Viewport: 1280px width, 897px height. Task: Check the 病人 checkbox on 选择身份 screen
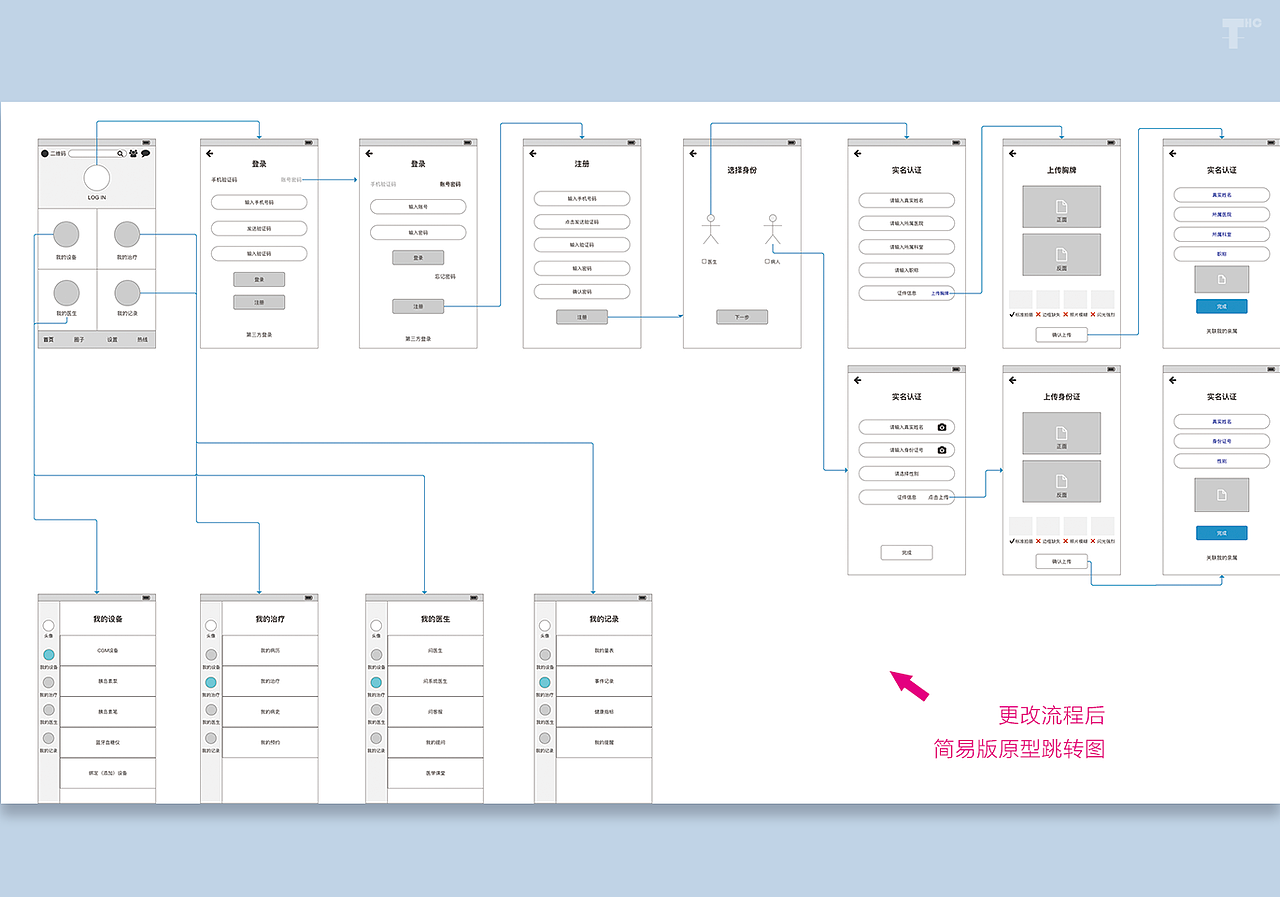click(x=767, y=261)
